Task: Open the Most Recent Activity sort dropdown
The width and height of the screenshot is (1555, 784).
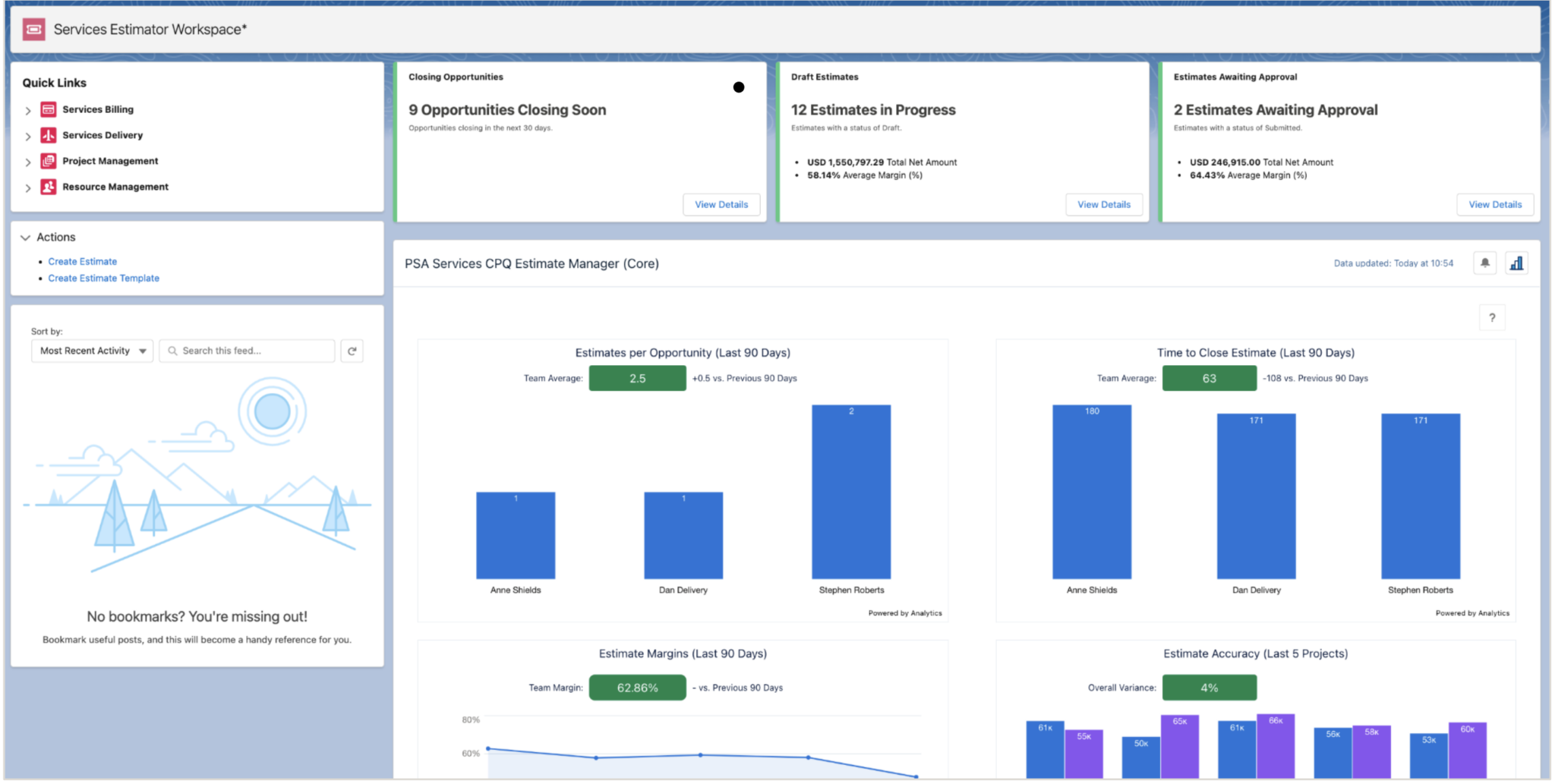Action: 91,351
